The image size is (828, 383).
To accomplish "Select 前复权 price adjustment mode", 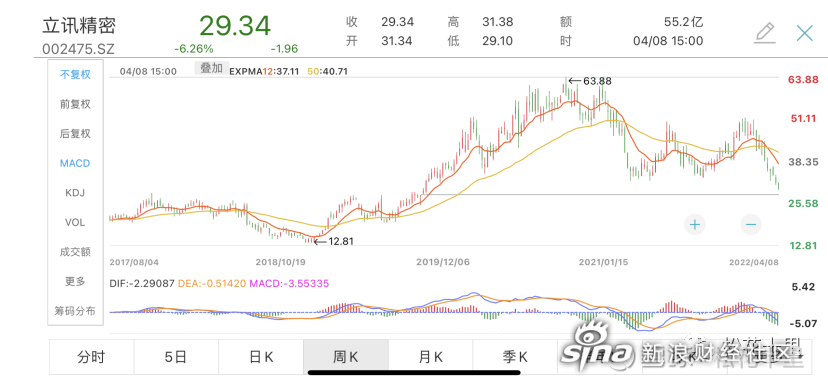I will pyautogui.click(x=75, y=104).
